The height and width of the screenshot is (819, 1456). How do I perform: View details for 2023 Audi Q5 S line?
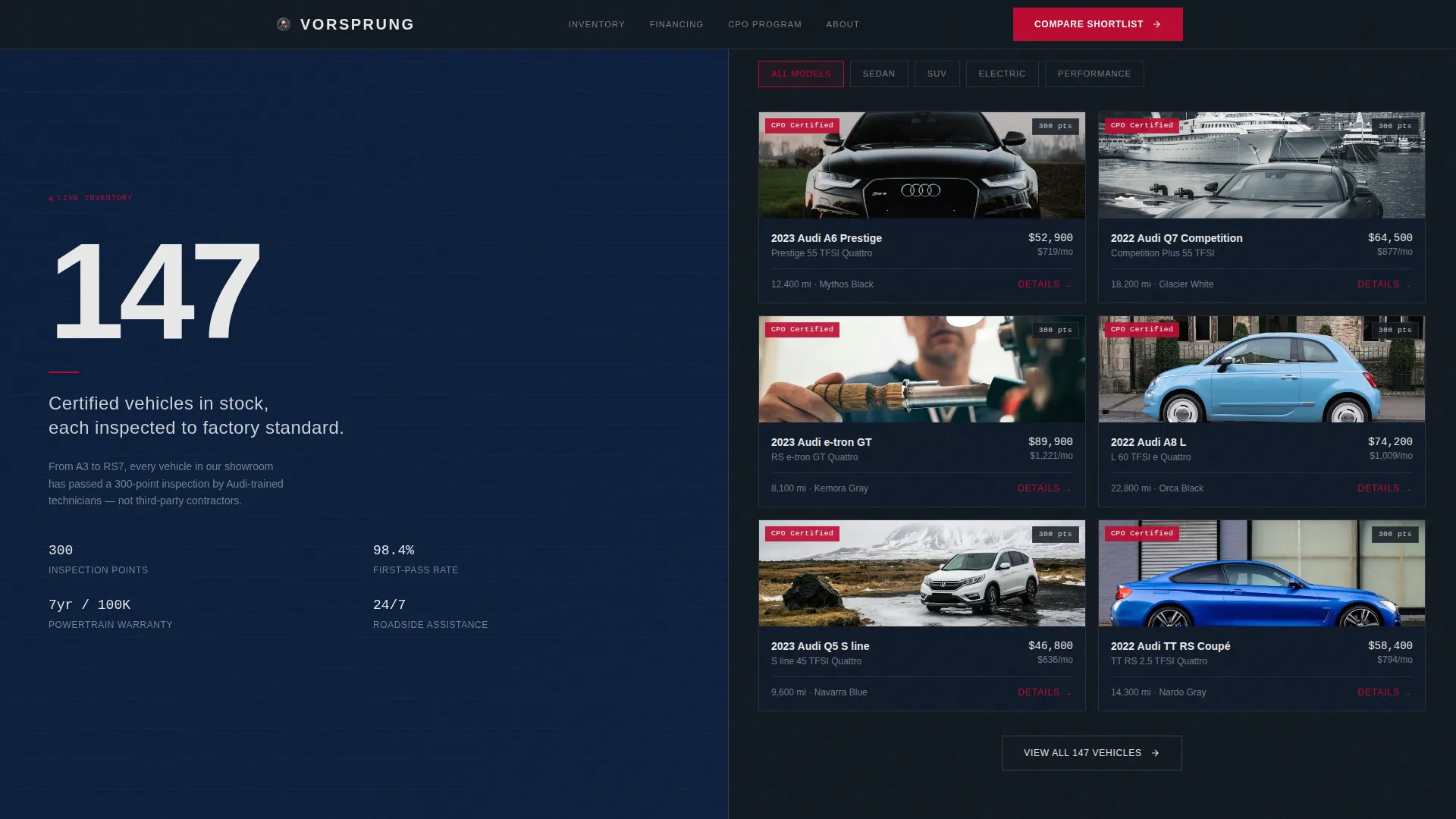pos(1045,692)
